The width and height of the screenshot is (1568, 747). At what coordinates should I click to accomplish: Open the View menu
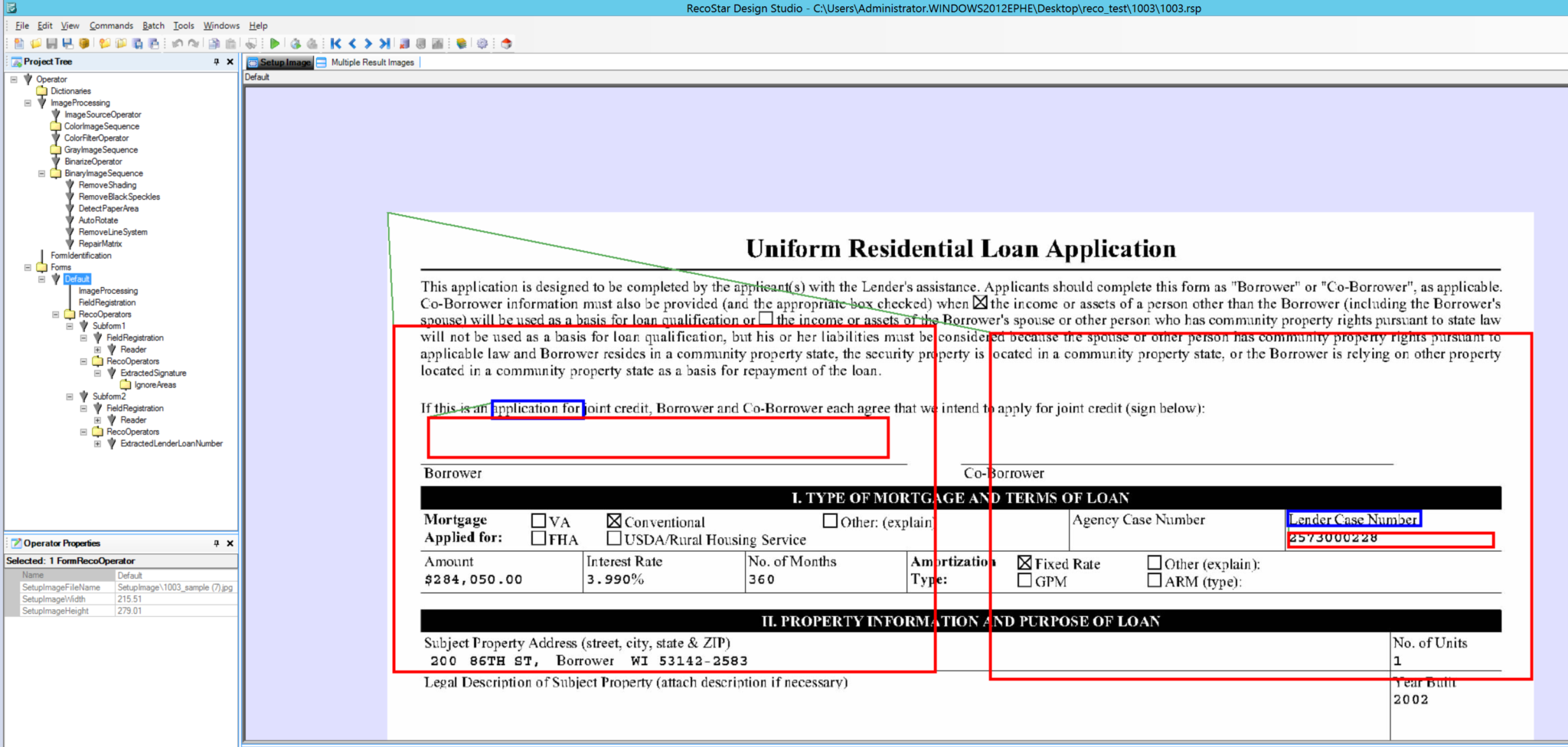(x=70, y=25)
